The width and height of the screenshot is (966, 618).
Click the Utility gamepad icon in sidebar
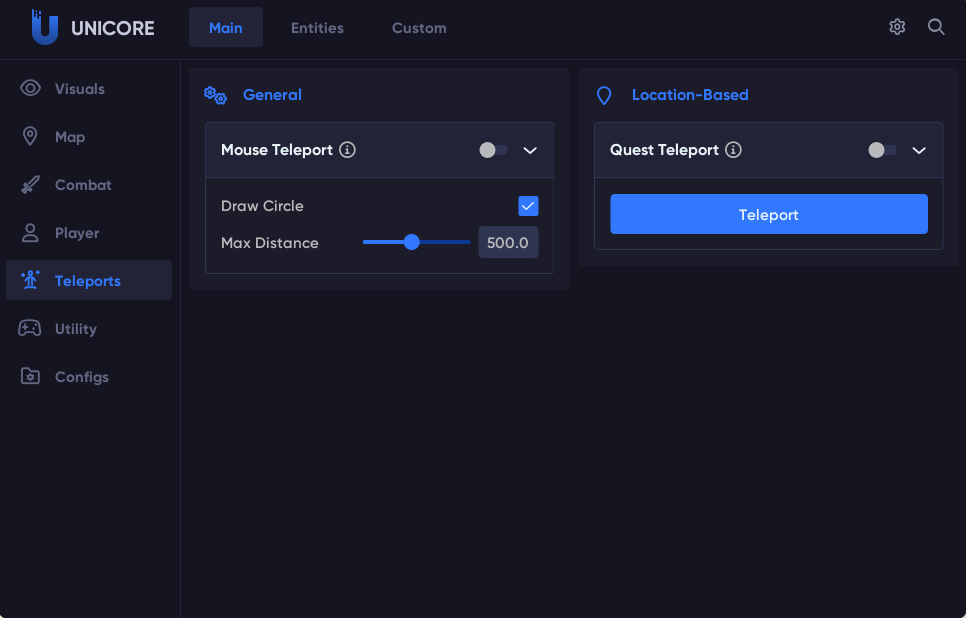[x=30, y=328]
